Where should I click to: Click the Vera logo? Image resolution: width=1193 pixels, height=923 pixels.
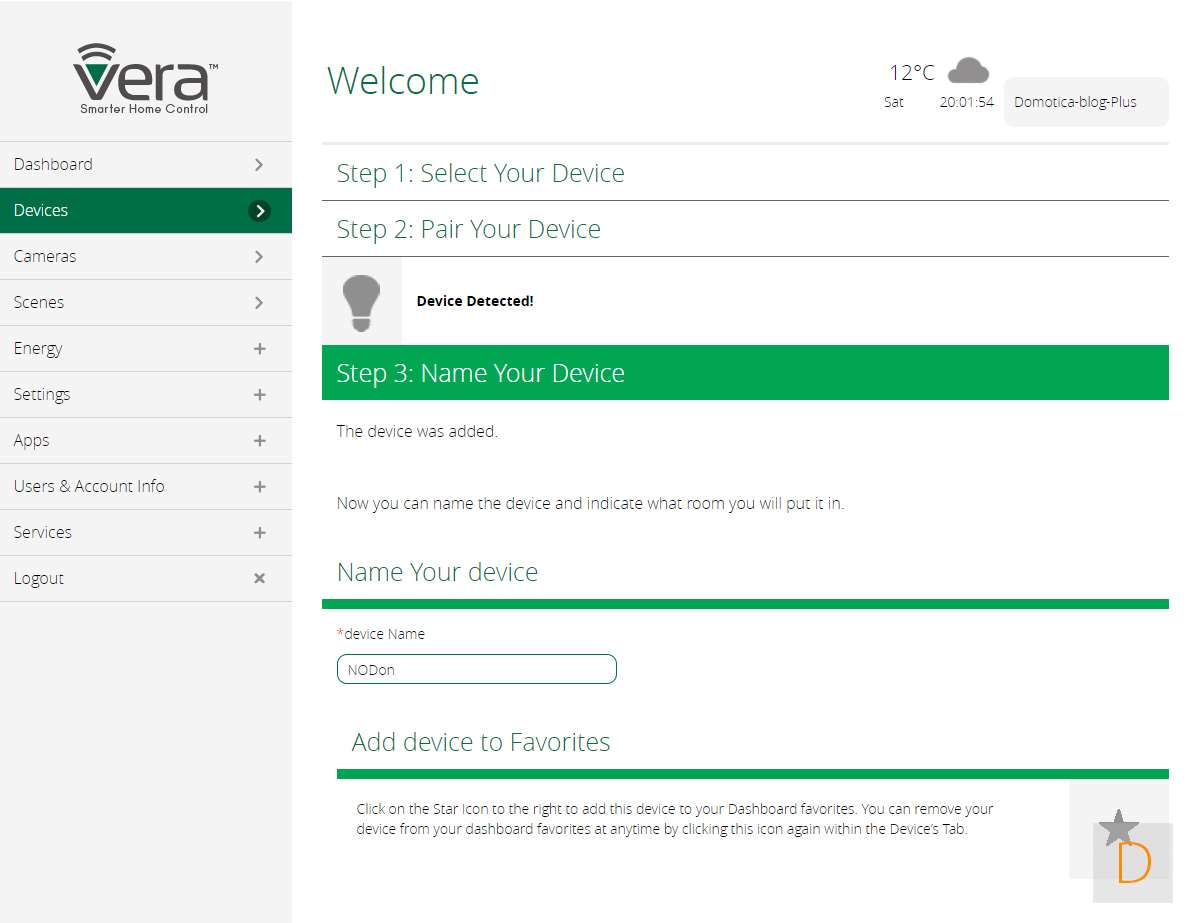click(x=145, y=79)
